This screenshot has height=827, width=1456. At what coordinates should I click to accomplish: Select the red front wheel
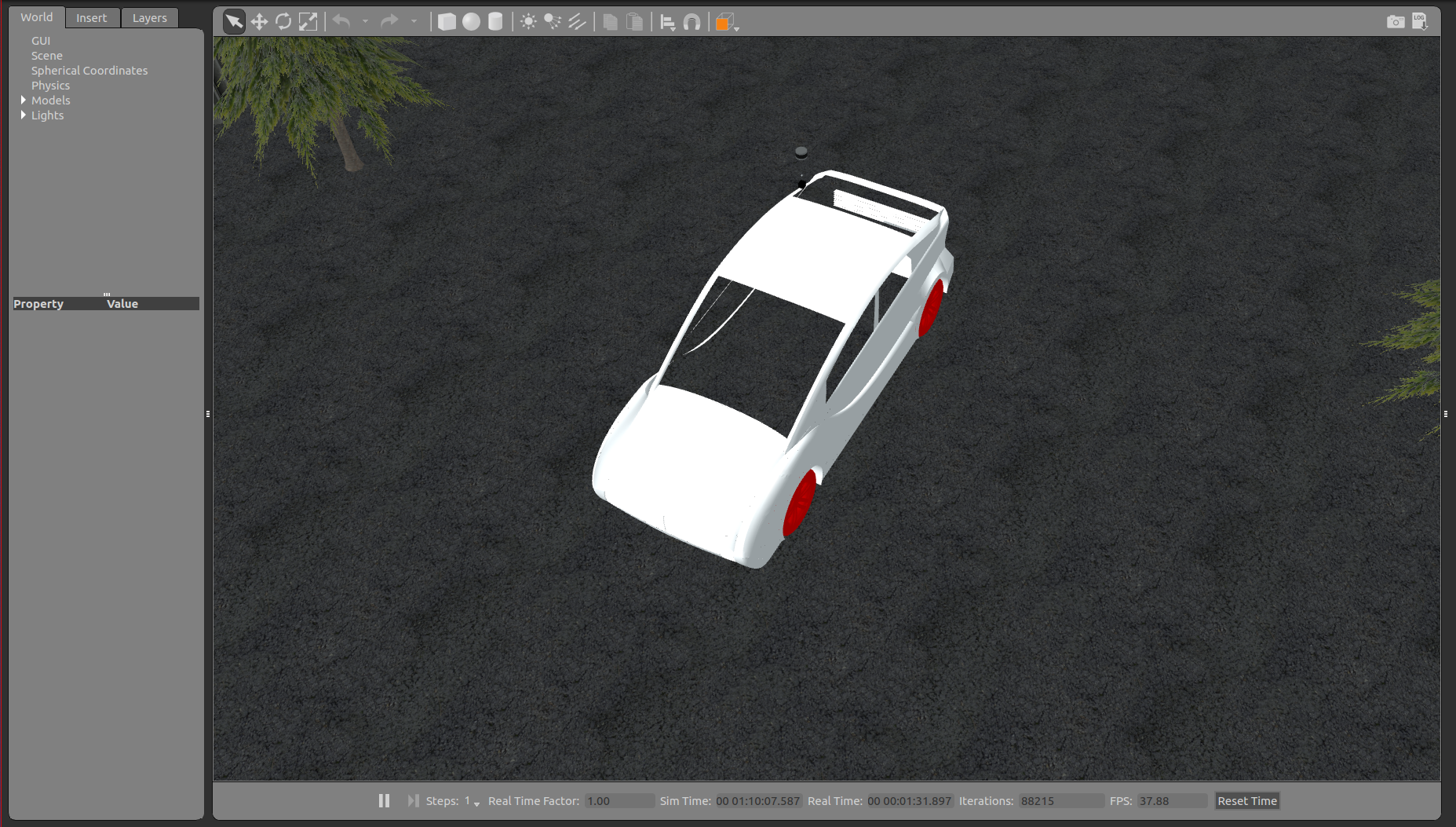pyautogui.click(x=800, y=504)
